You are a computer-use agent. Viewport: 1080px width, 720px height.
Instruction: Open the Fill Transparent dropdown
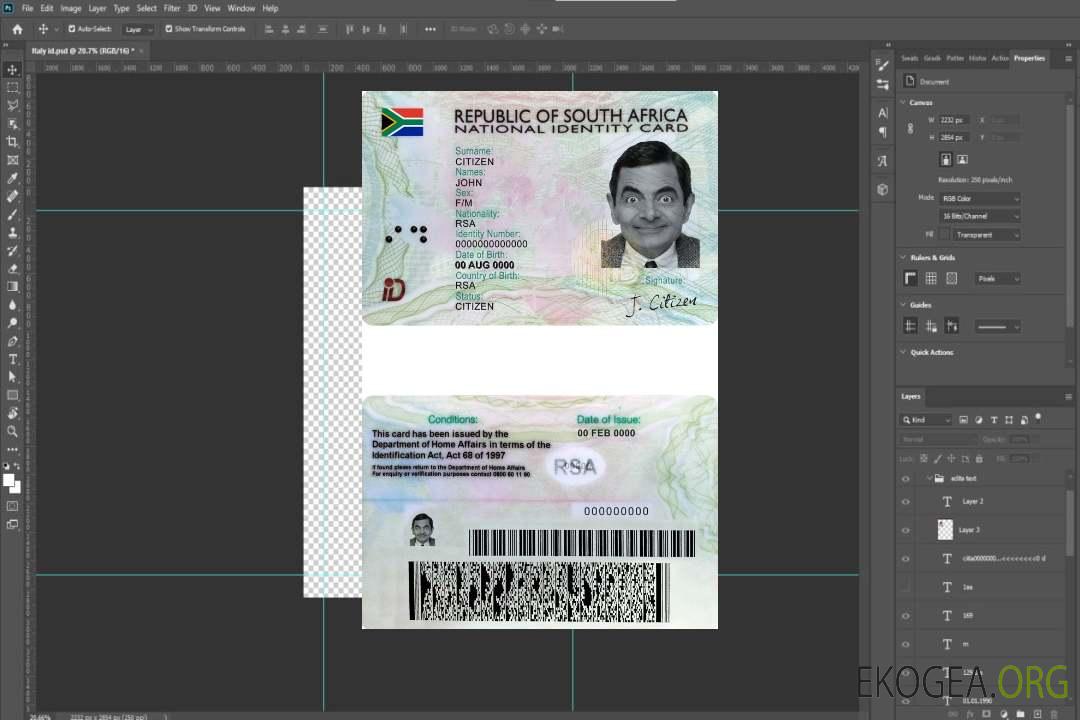(986, 235)
